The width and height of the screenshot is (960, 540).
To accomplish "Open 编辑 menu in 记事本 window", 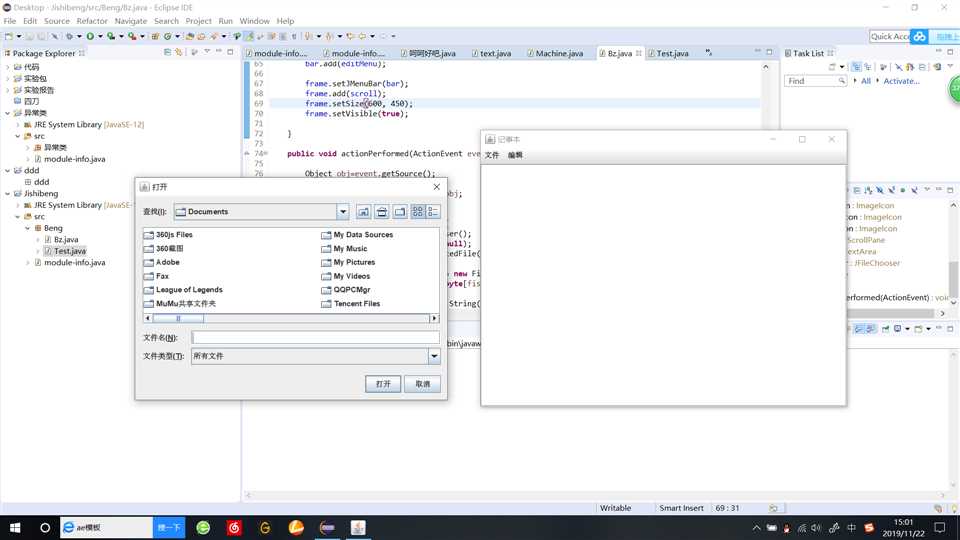I will click(516, 156).
